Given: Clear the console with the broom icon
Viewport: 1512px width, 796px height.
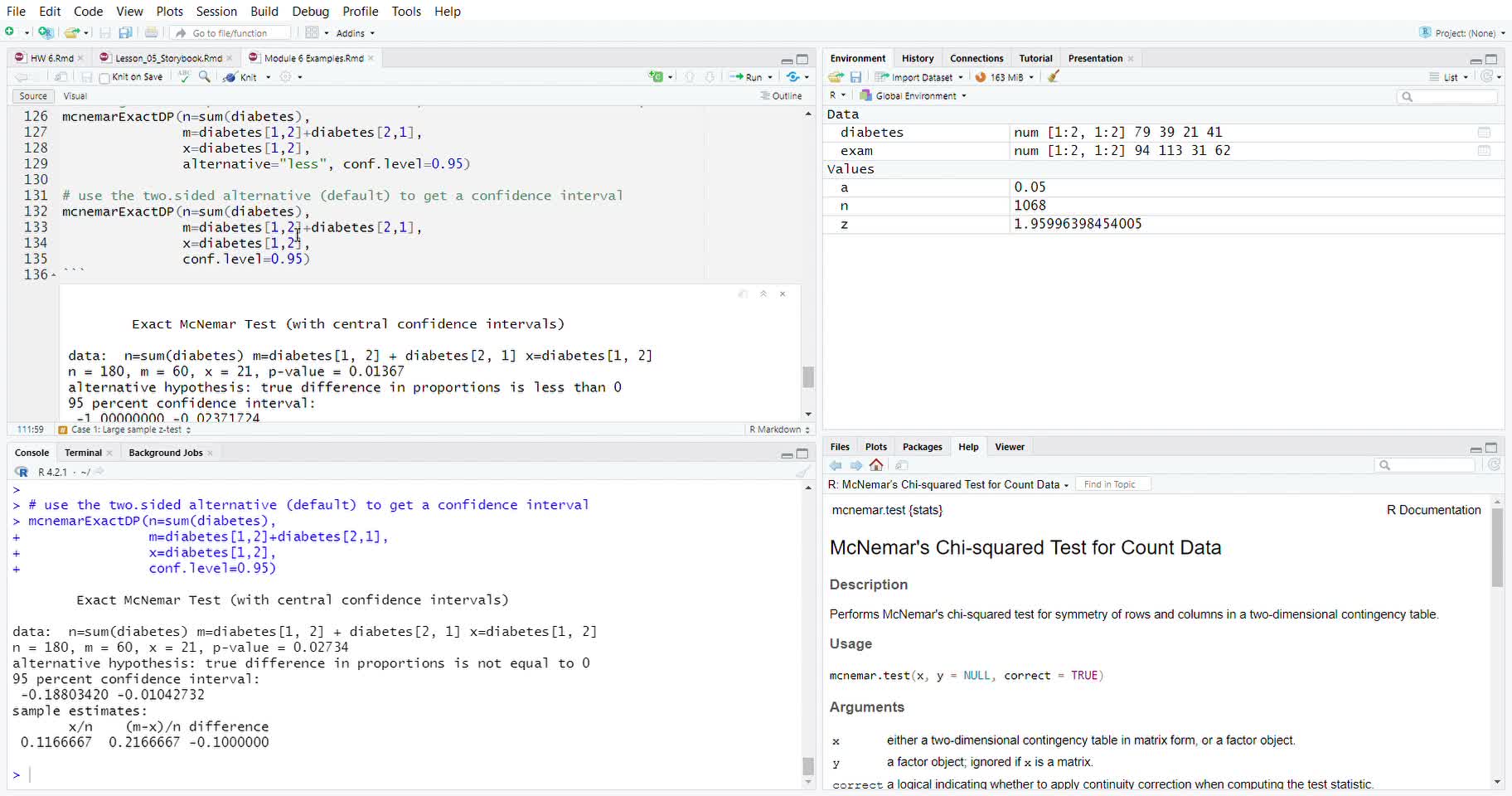Looking at the screenshot, I should pos(802,471).
